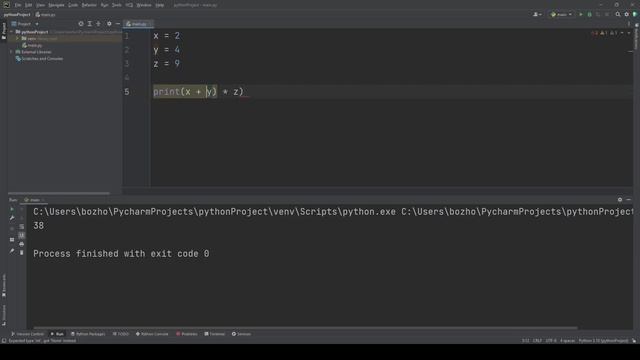
Task: Toggle scroll to end in Run console
Action: click(22, 236)
